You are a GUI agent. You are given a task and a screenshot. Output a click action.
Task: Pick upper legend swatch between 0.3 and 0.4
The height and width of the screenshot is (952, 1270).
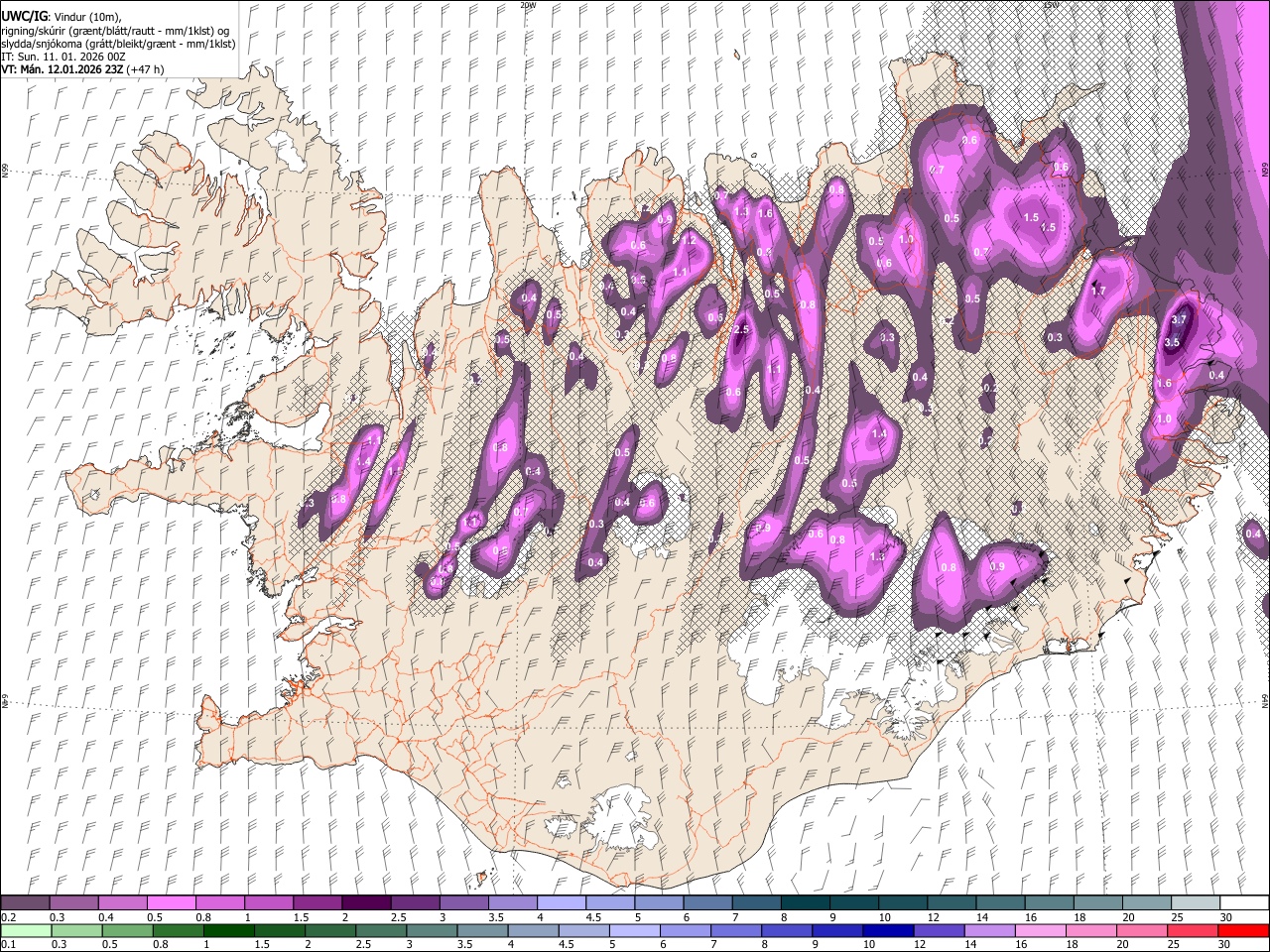point(73,903)
